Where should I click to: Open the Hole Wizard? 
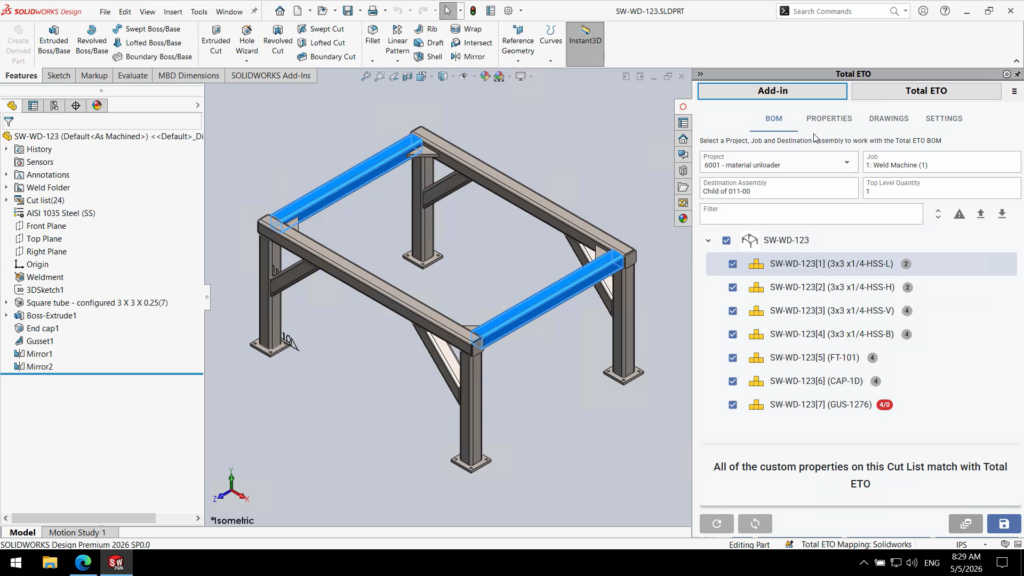coord(246,40)
